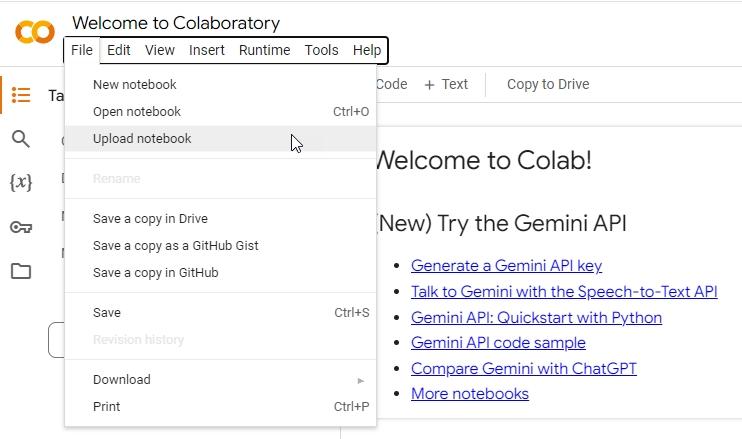Open the Find and replace search icon
The width and height of the screenshot is (742, 439).
(21, 139)
